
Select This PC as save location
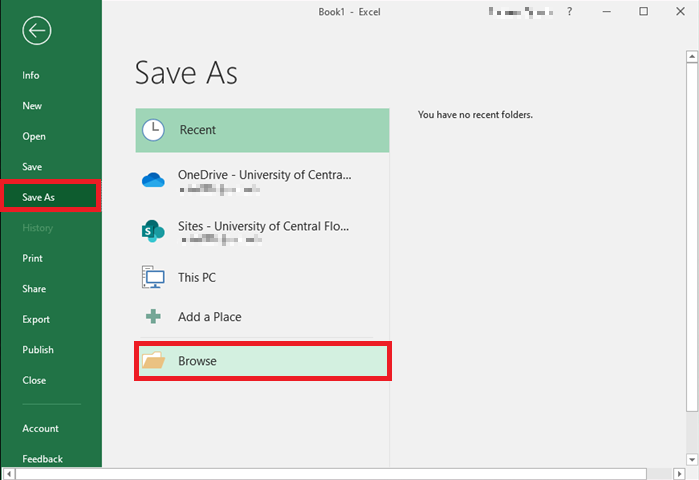tap(262, 277)
